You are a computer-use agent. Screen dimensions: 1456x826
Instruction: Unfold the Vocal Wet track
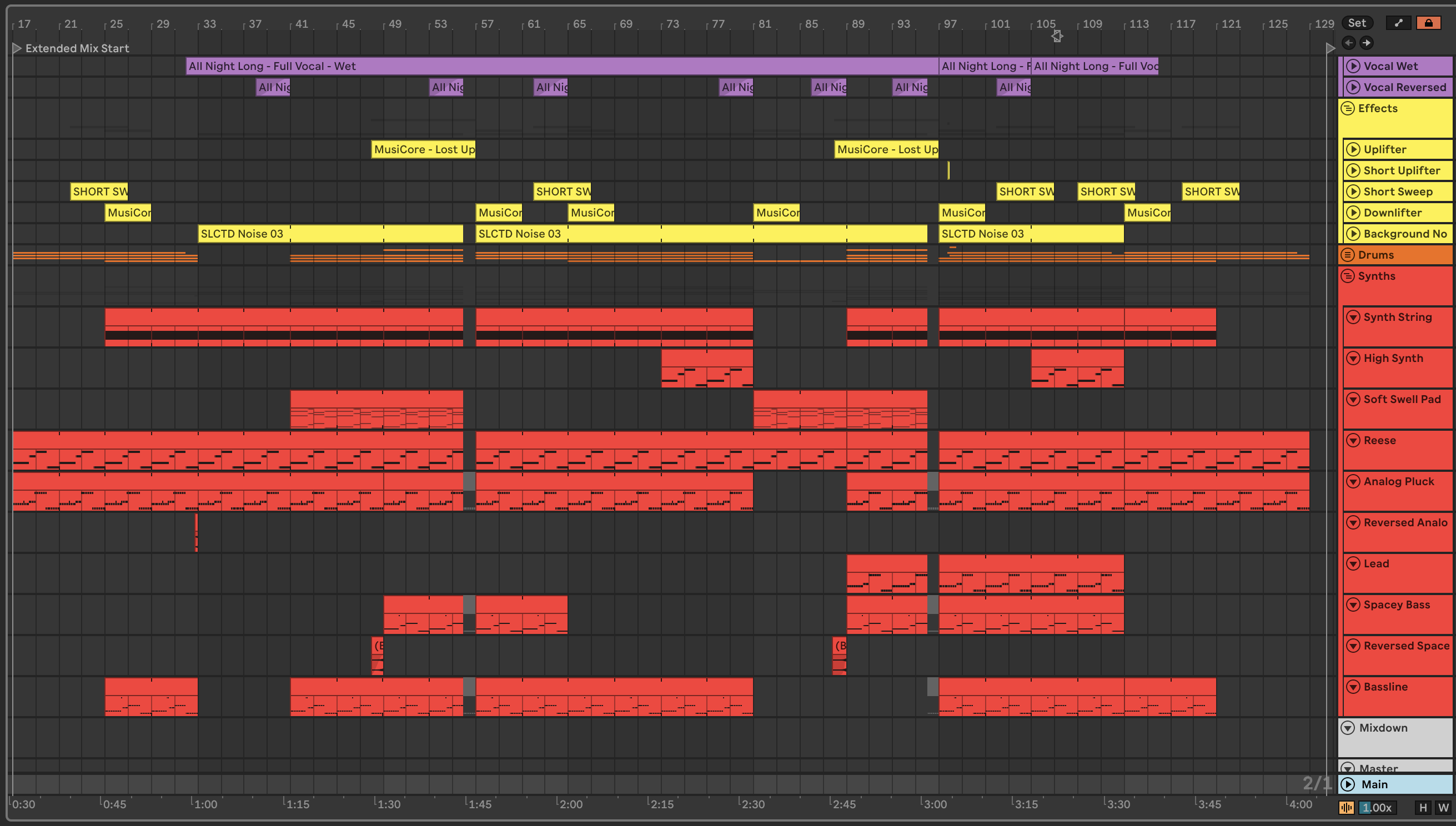(1353, 66)
